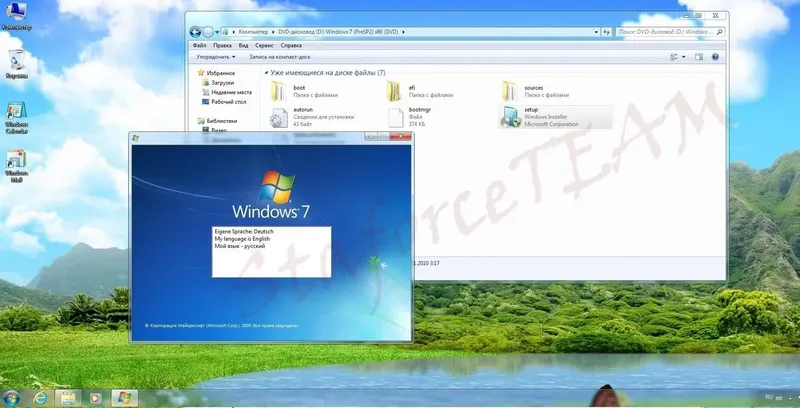This screenshot has width=800, height=408.
Task: Open the Правка menu
Action: tap(222, 45)
